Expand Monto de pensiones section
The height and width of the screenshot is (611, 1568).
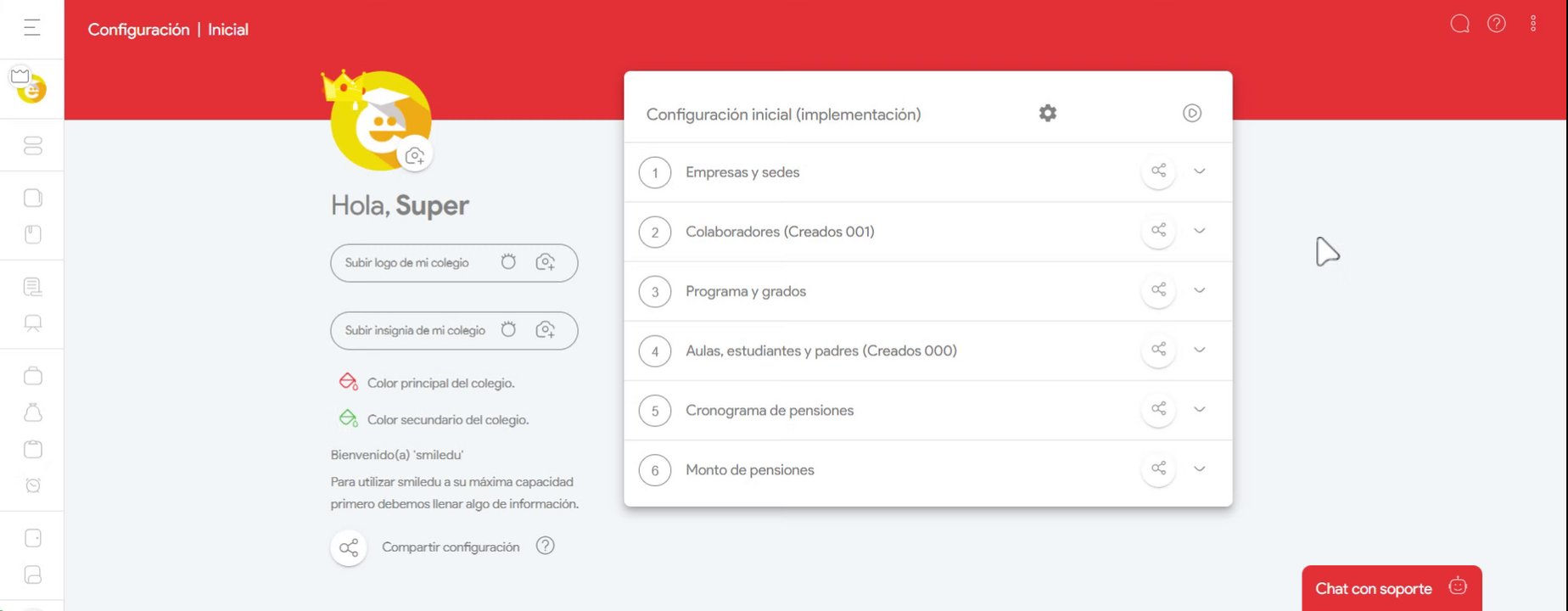[x=1199, y=468]
